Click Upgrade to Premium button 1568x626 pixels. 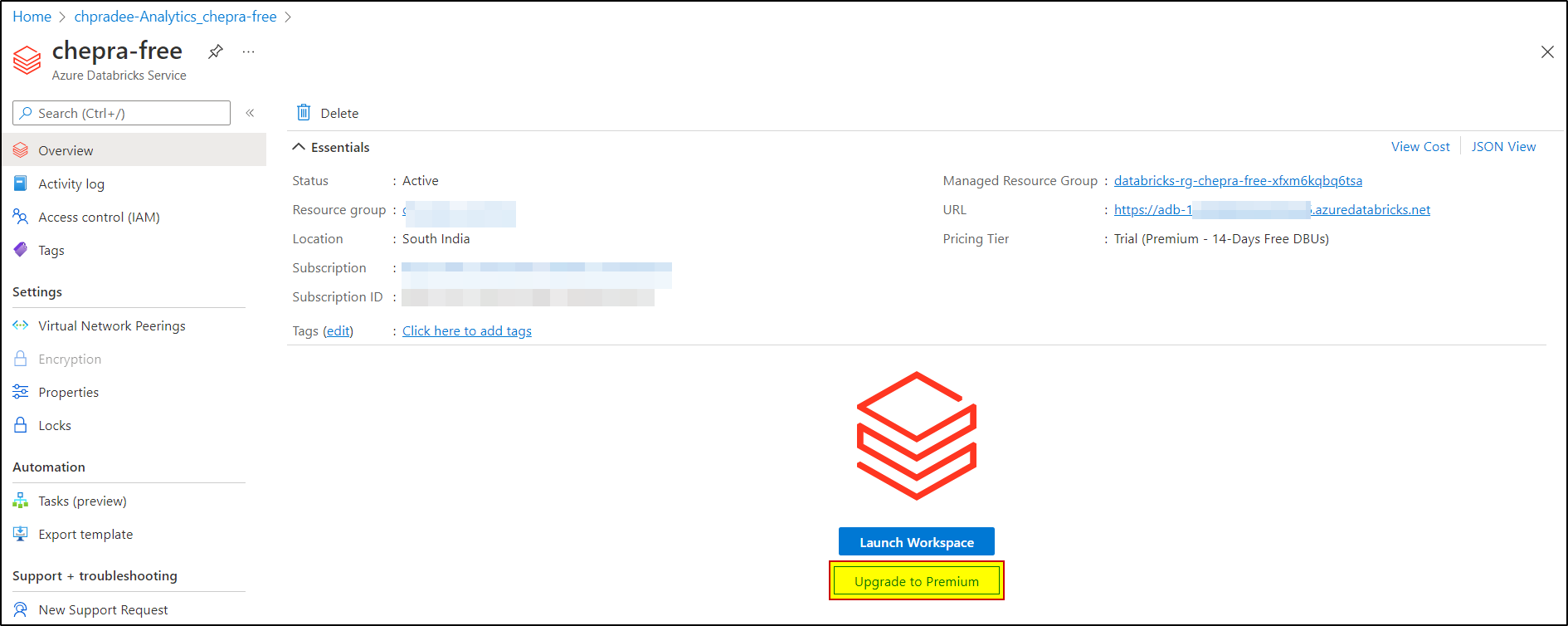point(917,581)
